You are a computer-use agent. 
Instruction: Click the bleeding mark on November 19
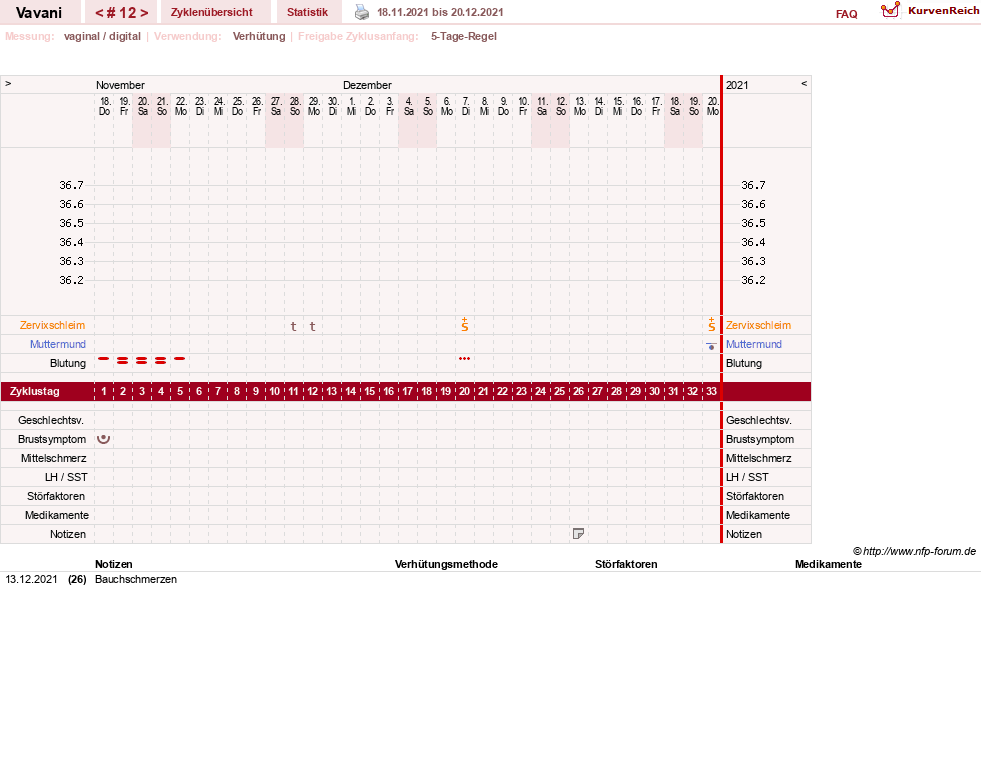point(123,360)
